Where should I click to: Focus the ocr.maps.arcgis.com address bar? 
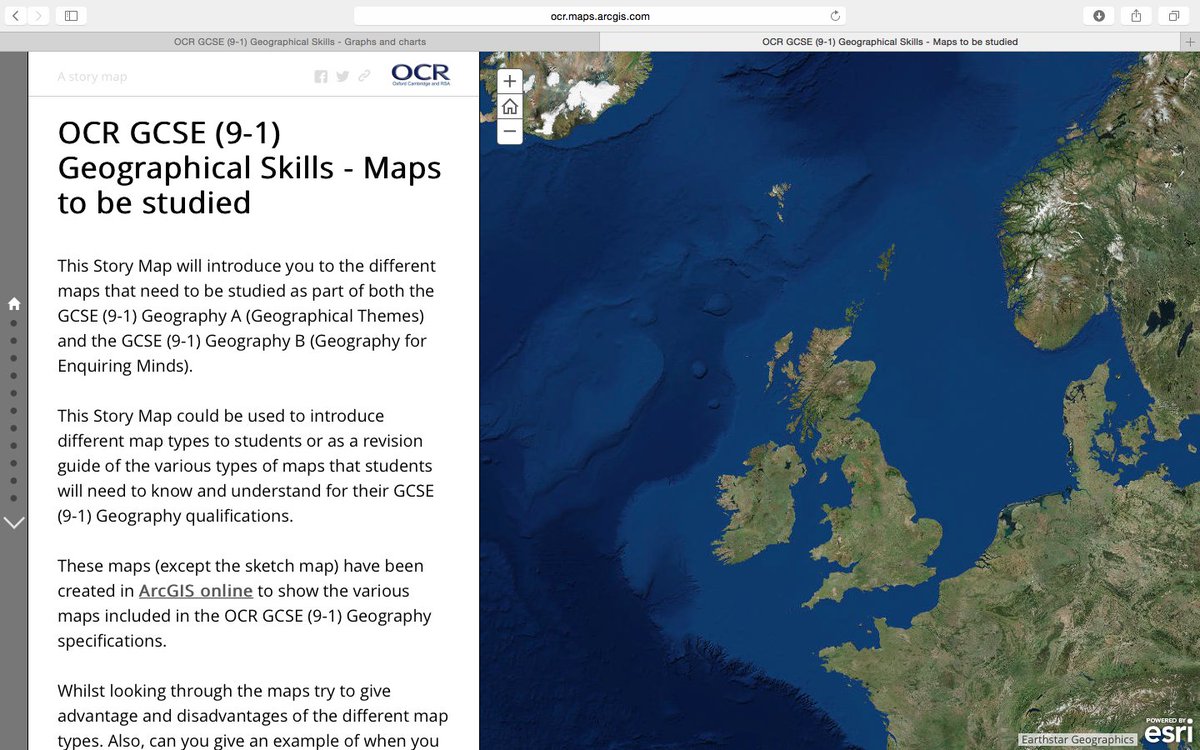(600, 16)
